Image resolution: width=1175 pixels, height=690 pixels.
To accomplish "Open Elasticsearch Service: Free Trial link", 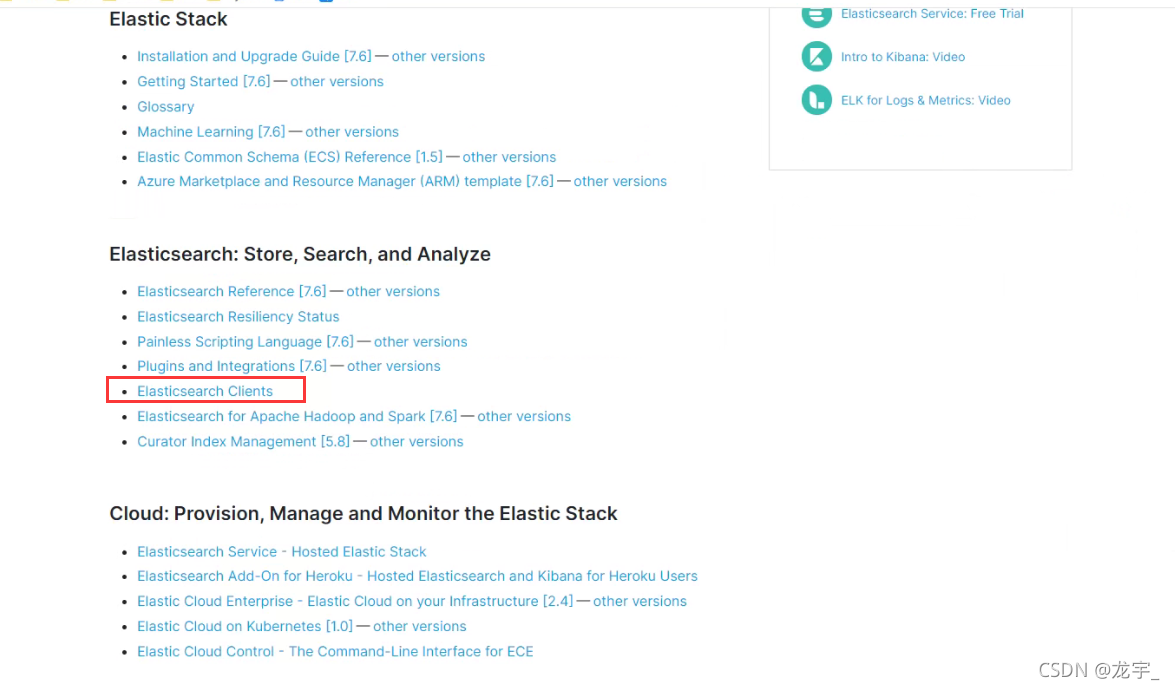I will 931,13.
